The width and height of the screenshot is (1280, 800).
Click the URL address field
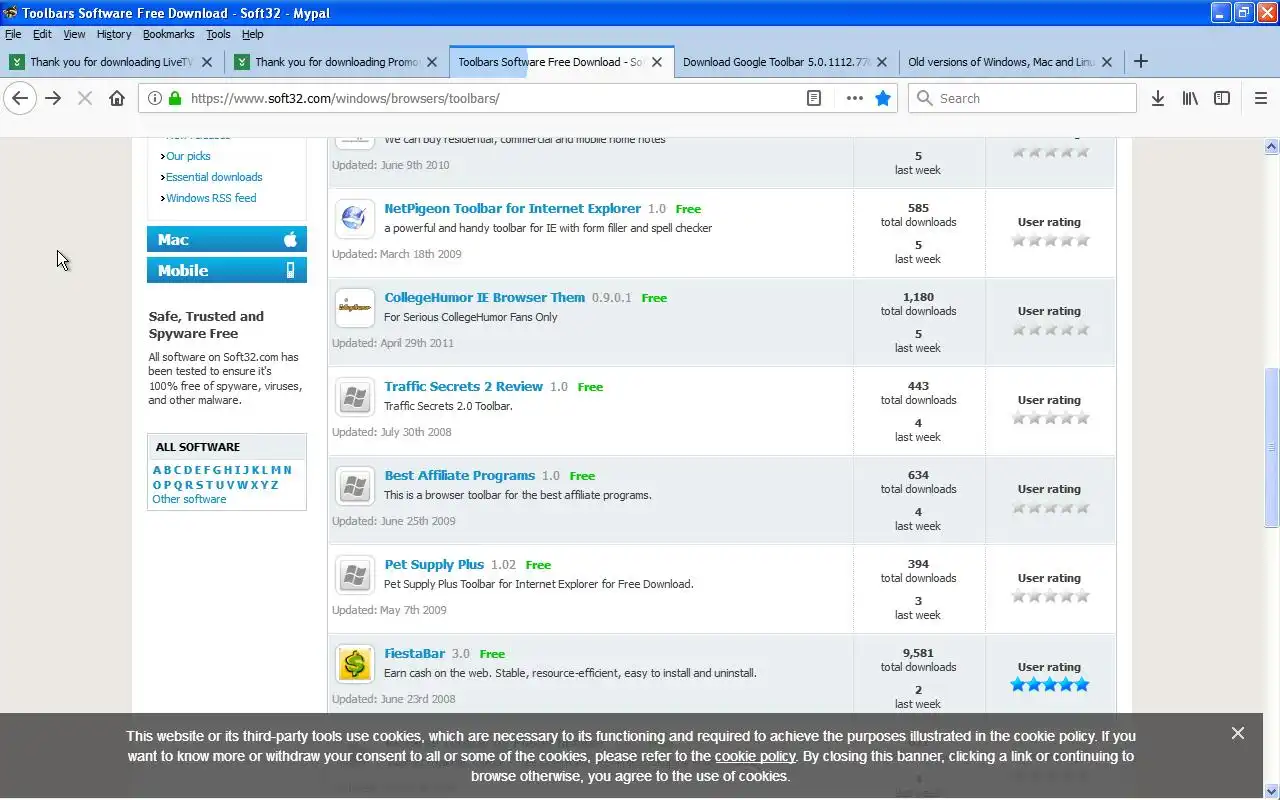494,98
